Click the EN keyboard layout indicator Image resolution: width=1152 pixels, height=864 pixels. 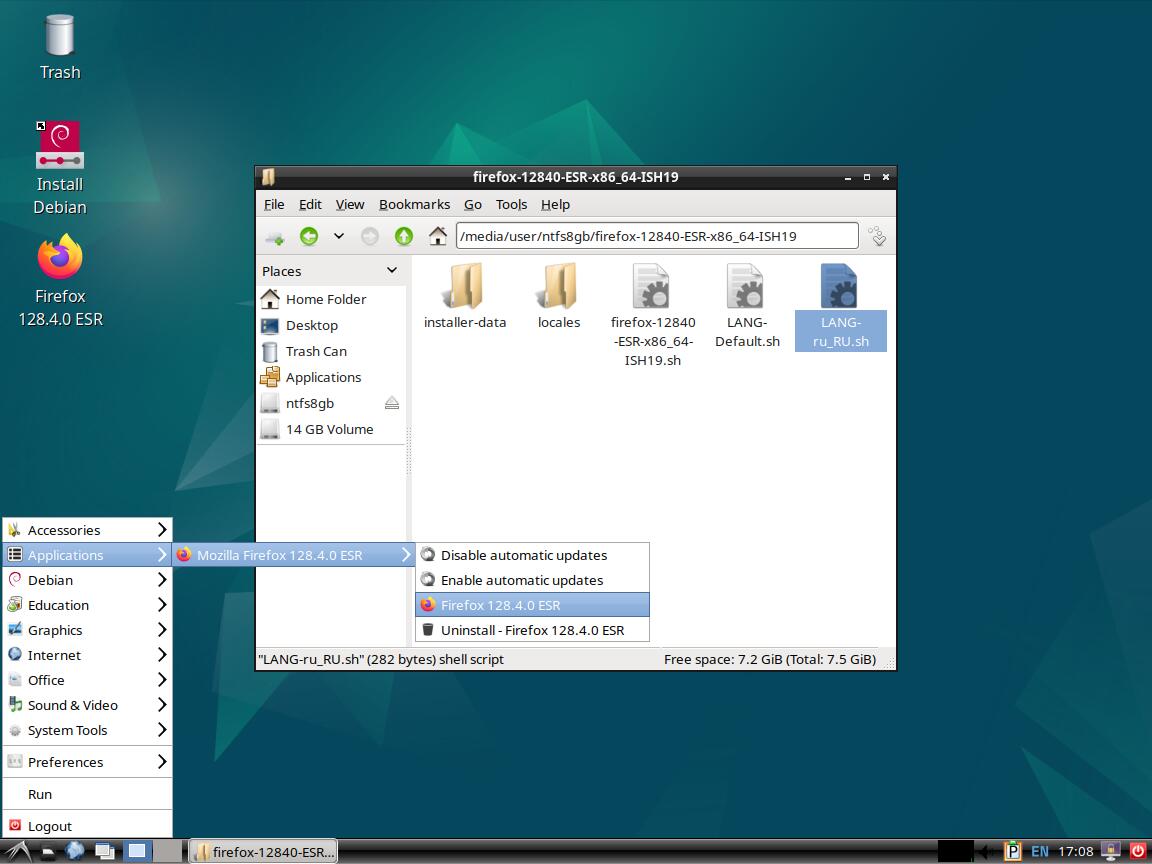pyautogui.click(x=1040, y=852)
